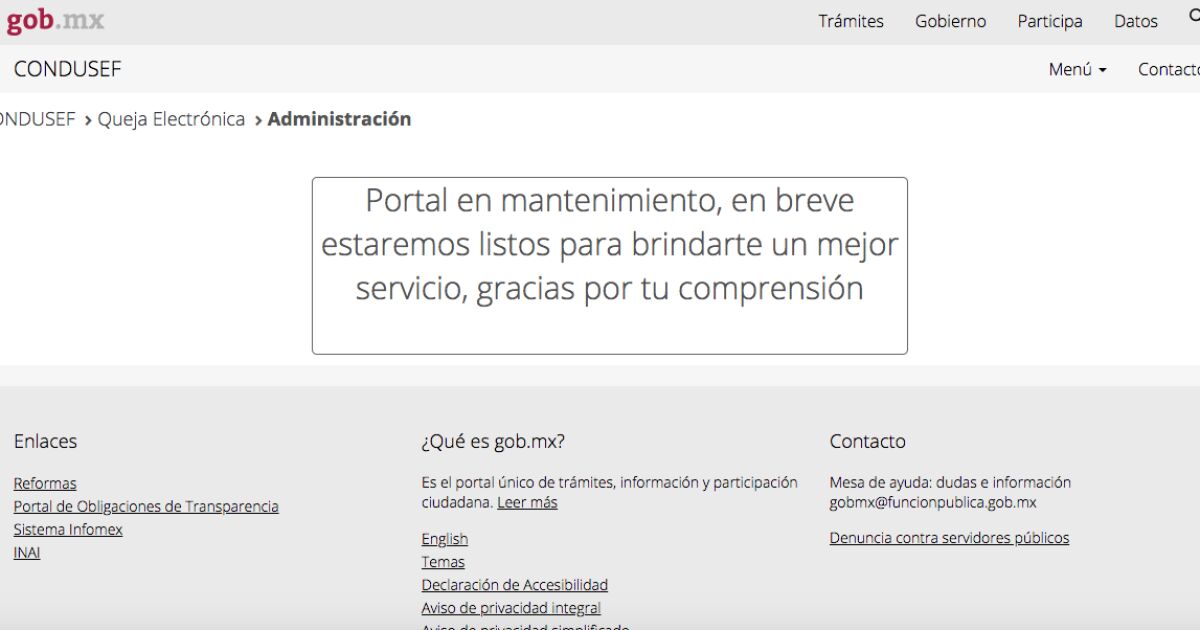Visit the Sistema Infomex link
The image size is (1200, 630).
tap(68, 529)
